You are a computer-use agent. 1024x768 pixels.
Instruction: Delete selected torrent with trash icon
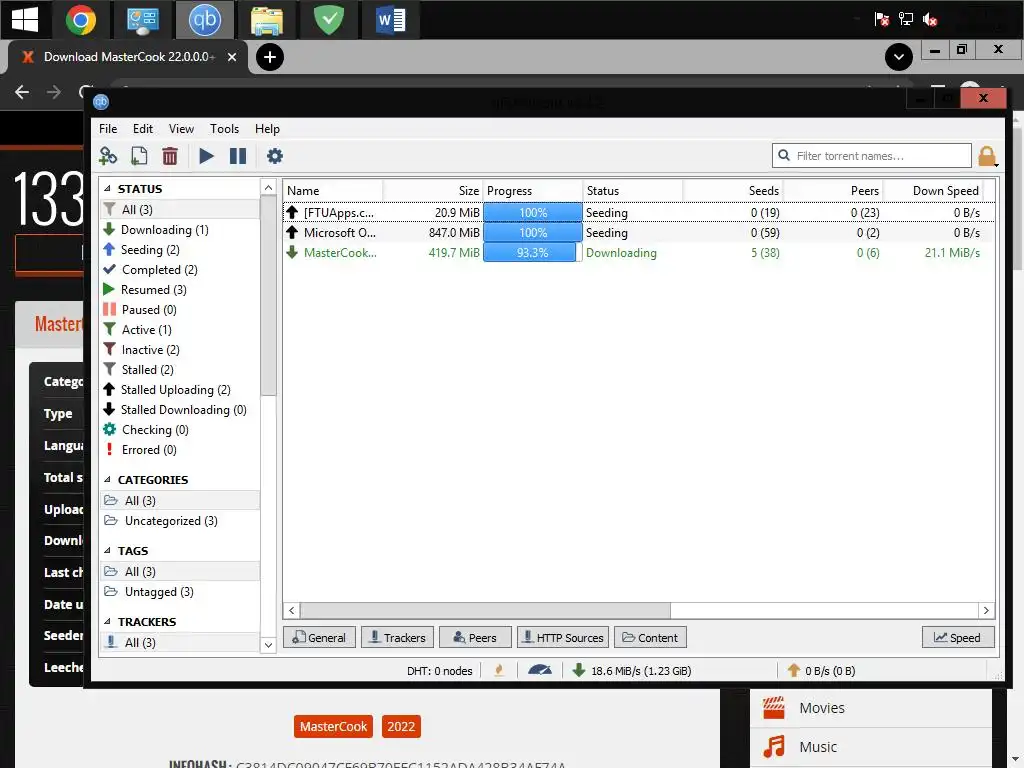[x=170, y=156]
